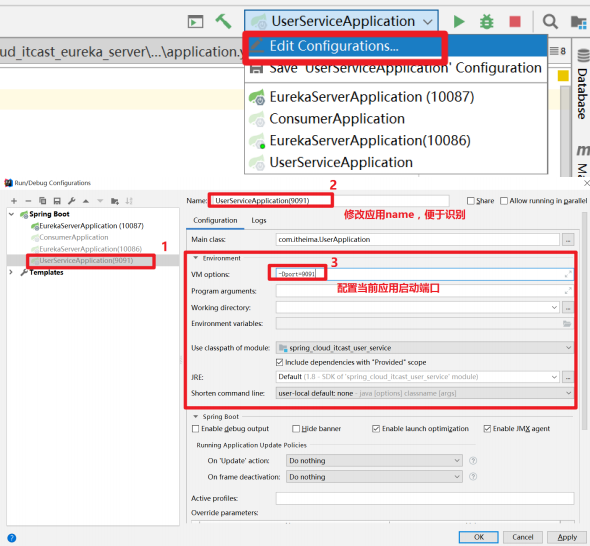590x546 pixels.
Task: Select Edit Configurations menu item
Action: click(396, 46)
